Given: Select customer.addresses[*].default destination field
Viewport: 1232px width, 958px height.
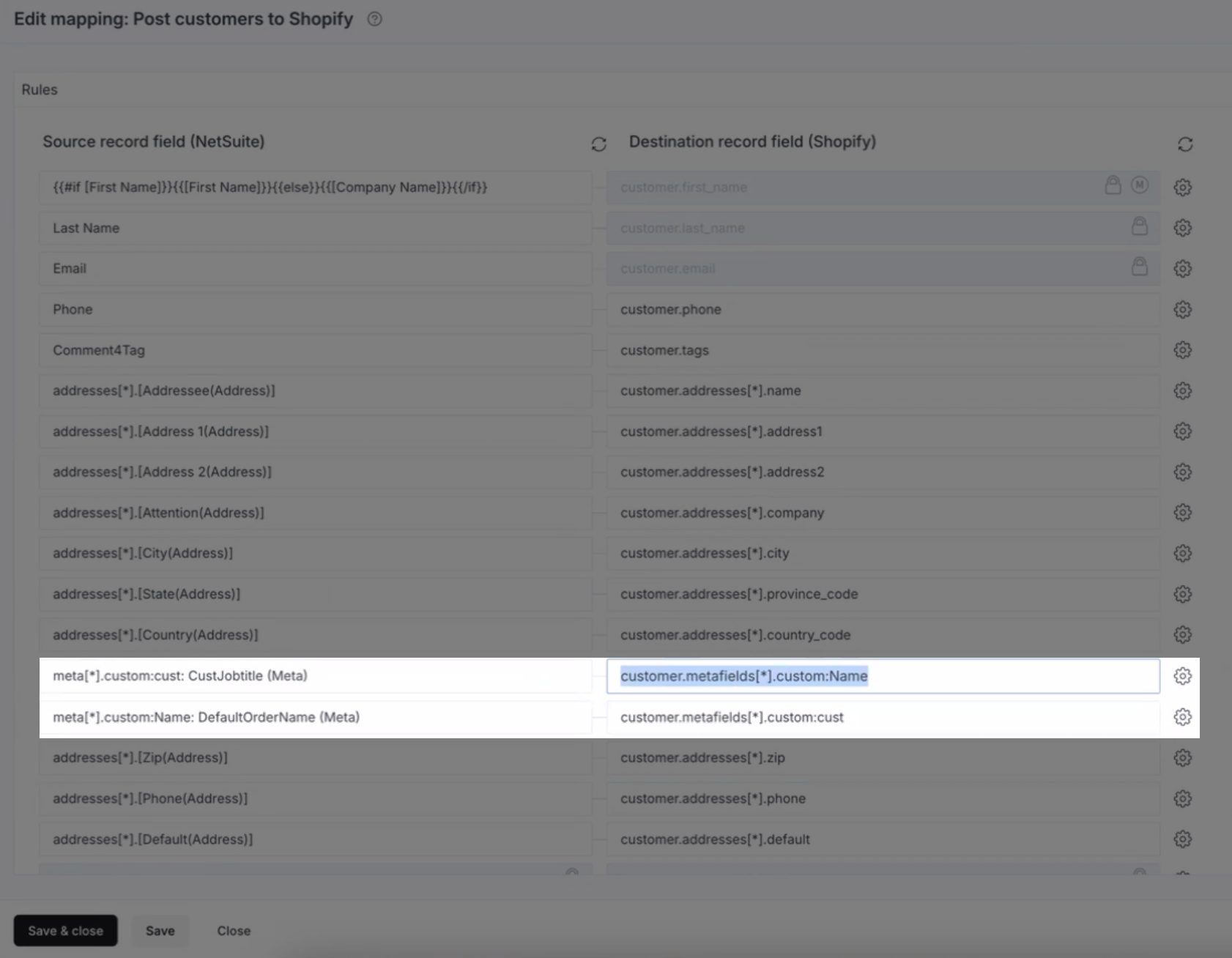Looking at the screenshot, I should (883, 839).
